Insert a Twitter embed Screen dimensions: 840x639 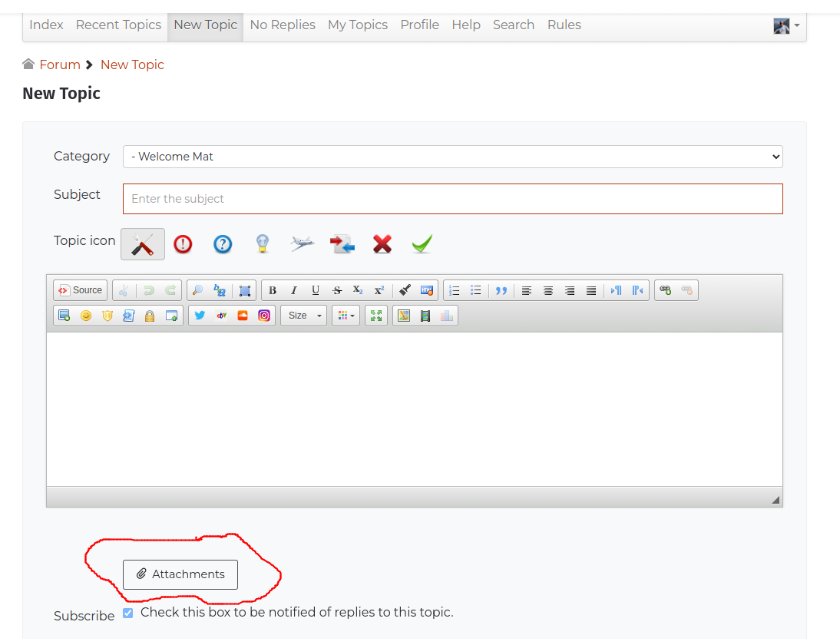(199, 316)
